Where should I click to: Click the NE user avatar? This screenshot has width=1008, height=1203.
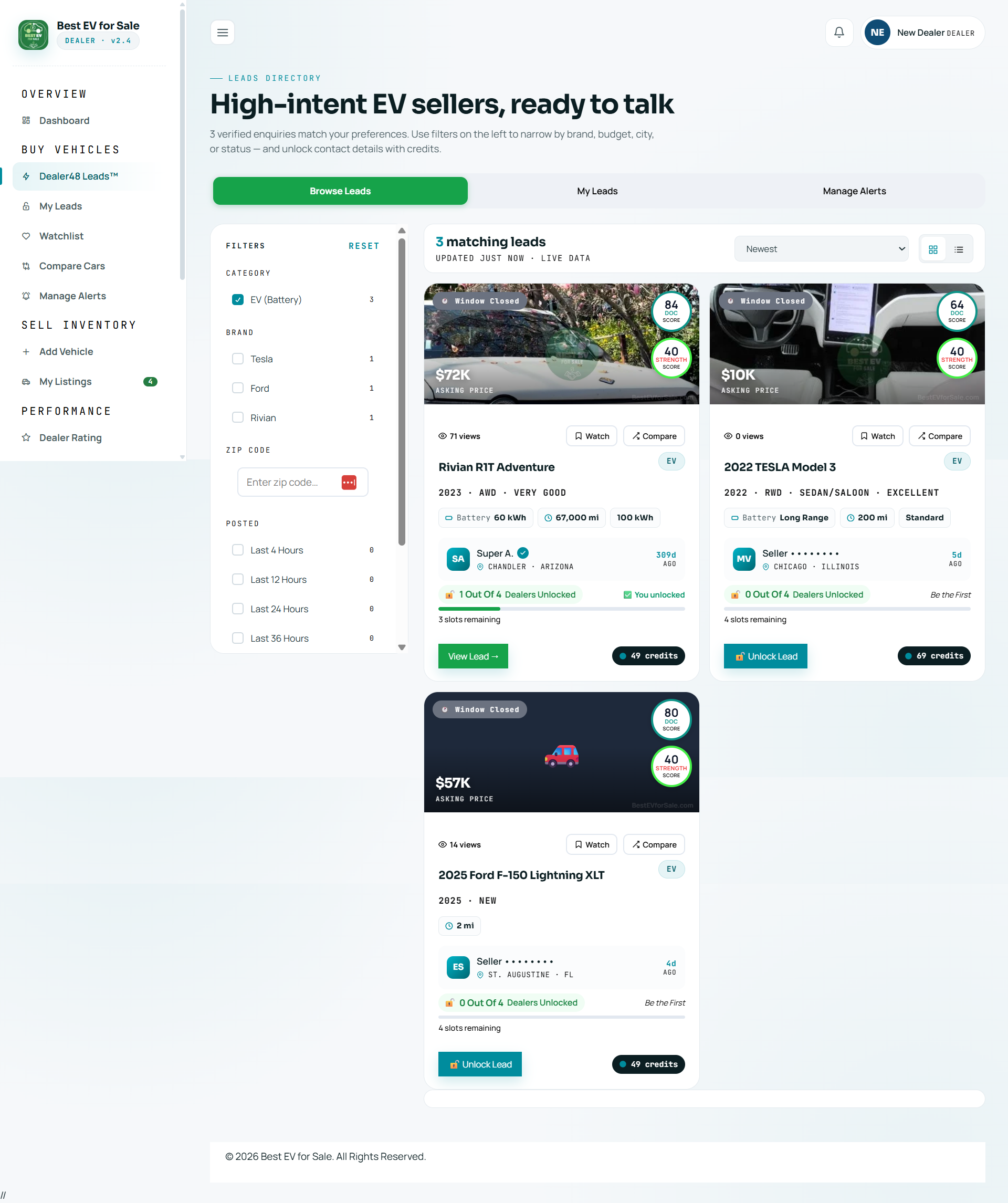coord(877,33)
